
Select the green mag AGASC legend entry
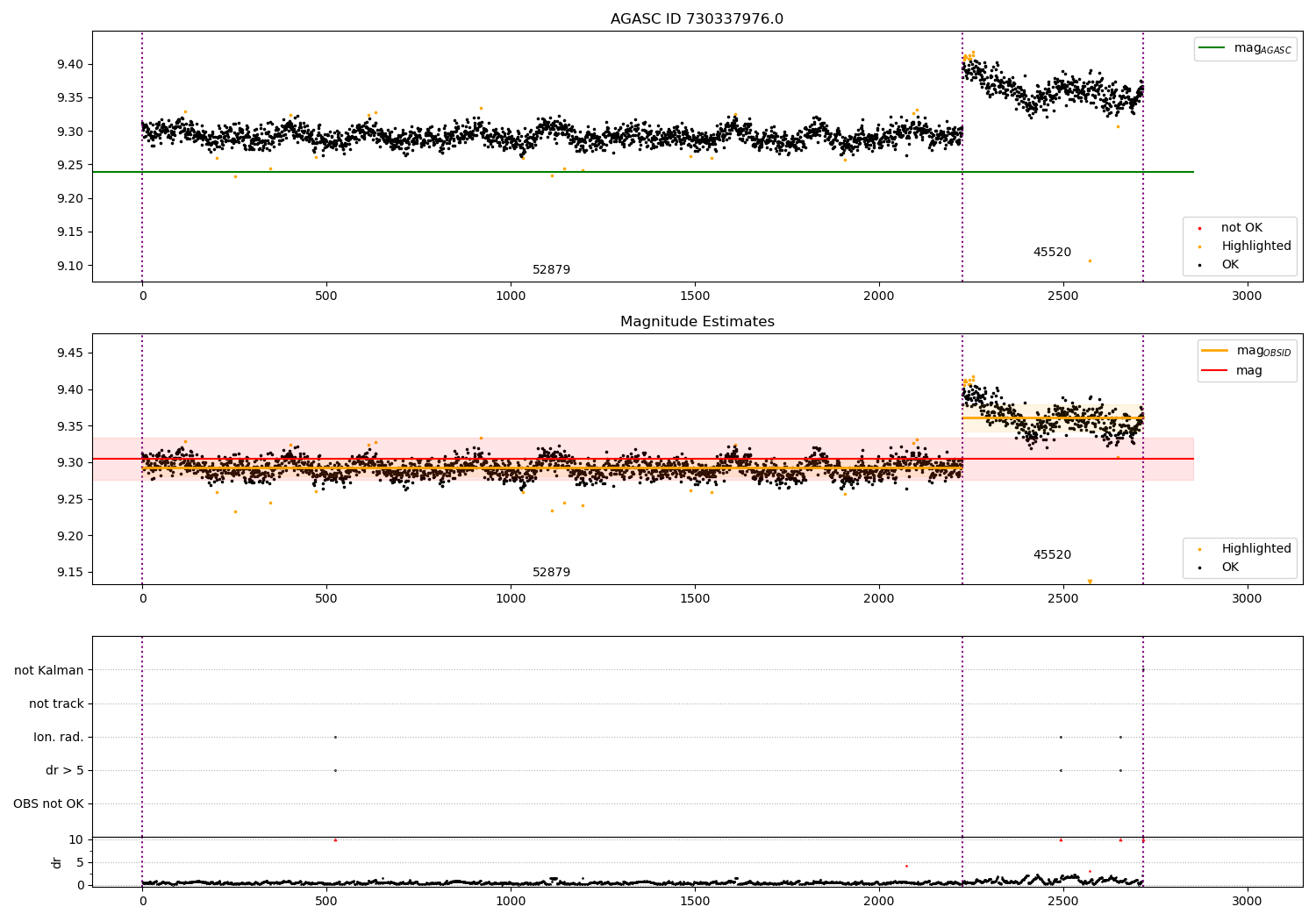tap(1245, 48)
